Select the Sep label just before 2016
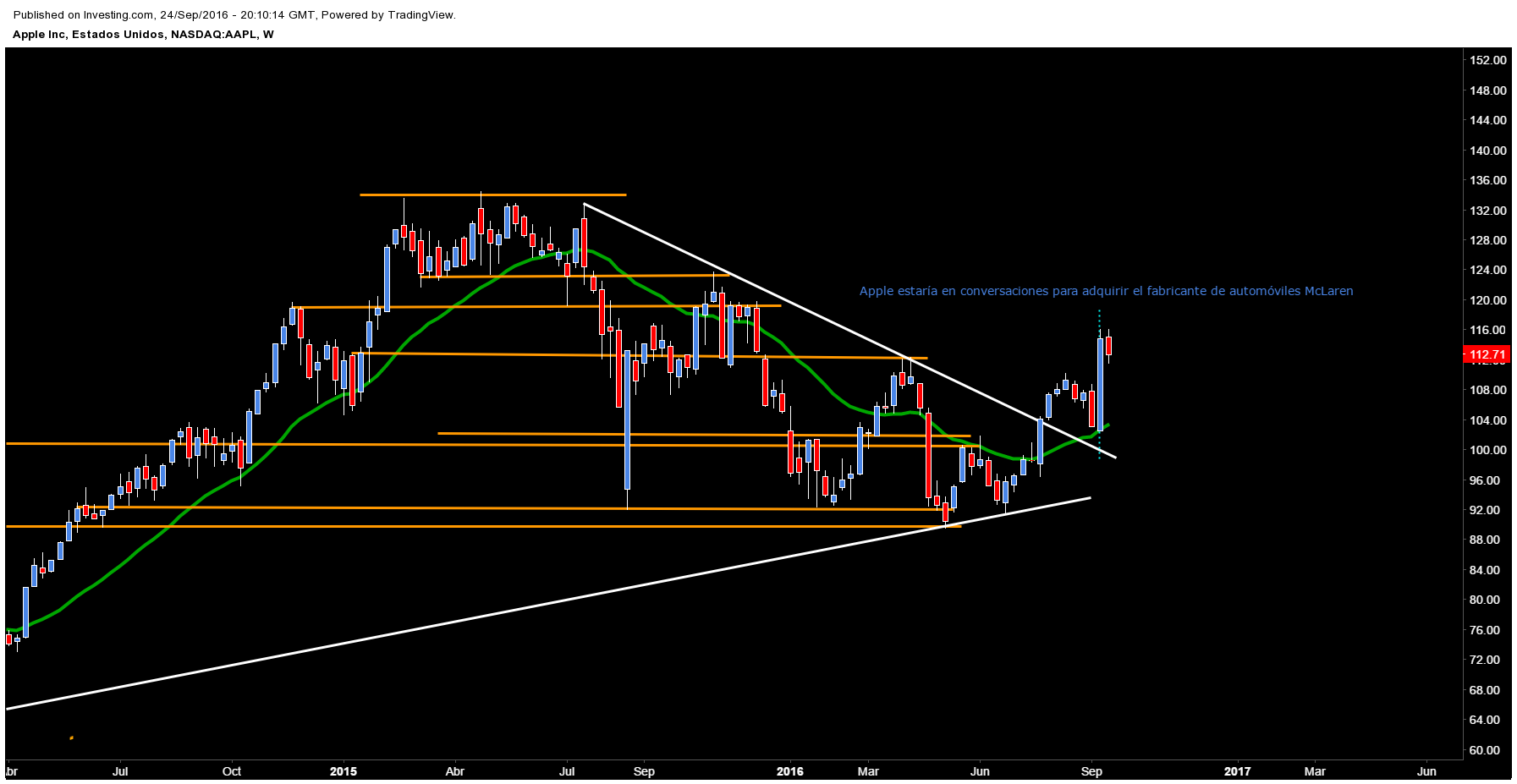1517x784 pixels. click(645, 771)
